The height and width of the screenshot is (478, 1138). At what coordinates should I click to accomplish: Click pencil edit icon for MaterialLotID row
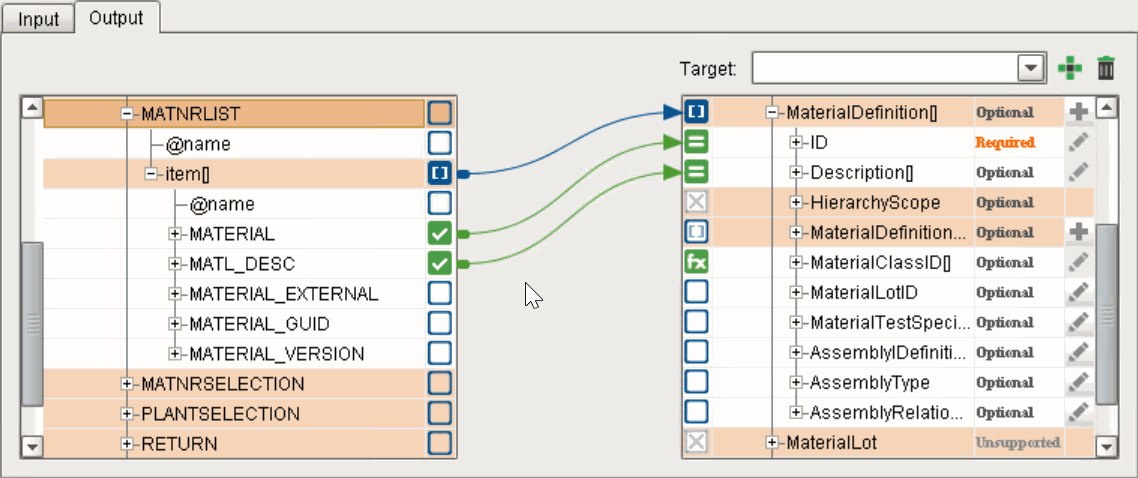coord(1078,292)
